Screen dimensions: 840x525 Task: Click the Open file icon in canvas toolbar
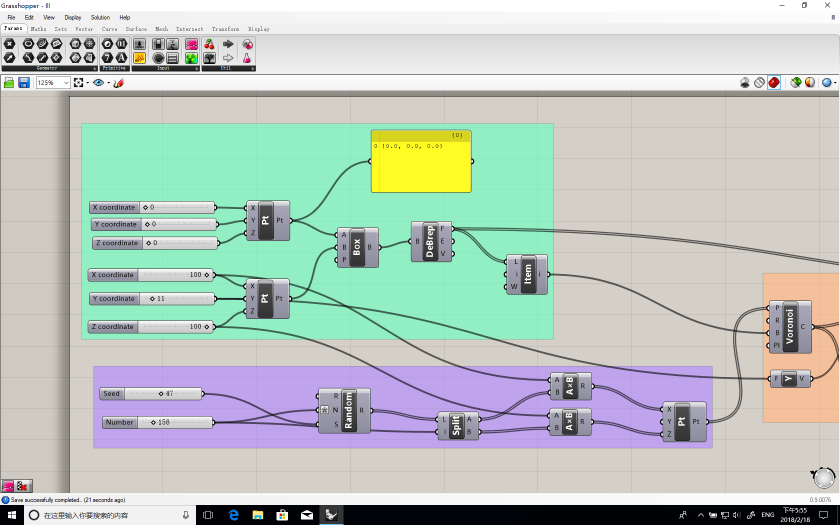pyautogui.click(x=9, y=82)
